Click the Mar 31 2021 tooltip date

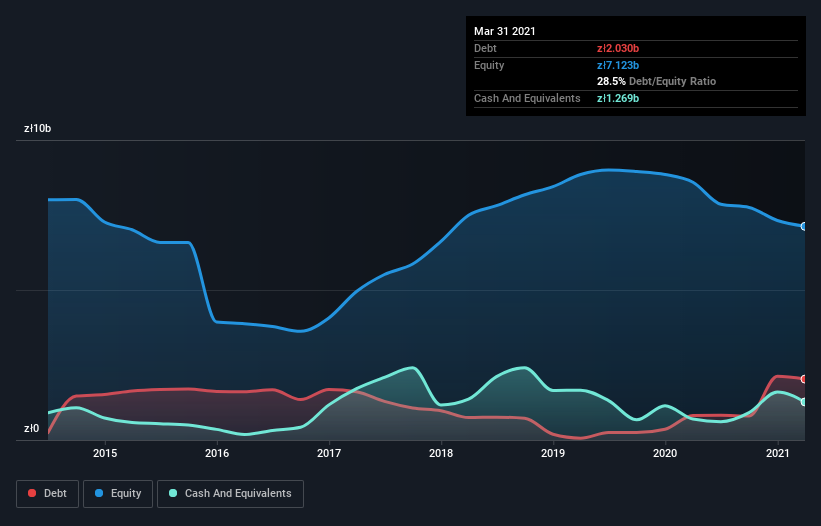tap(505, 31)
